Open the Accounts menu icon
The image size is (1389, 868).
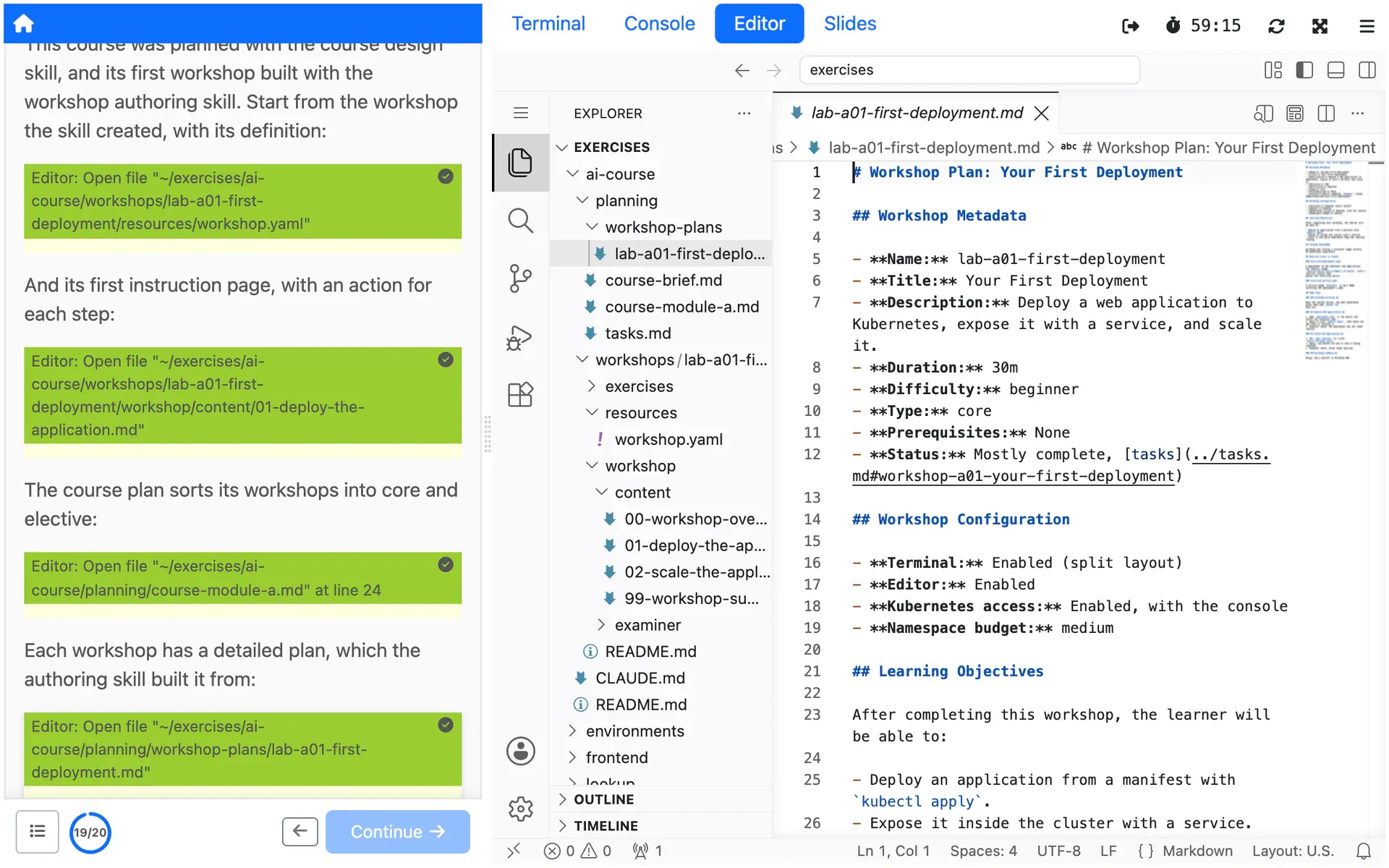520,751
